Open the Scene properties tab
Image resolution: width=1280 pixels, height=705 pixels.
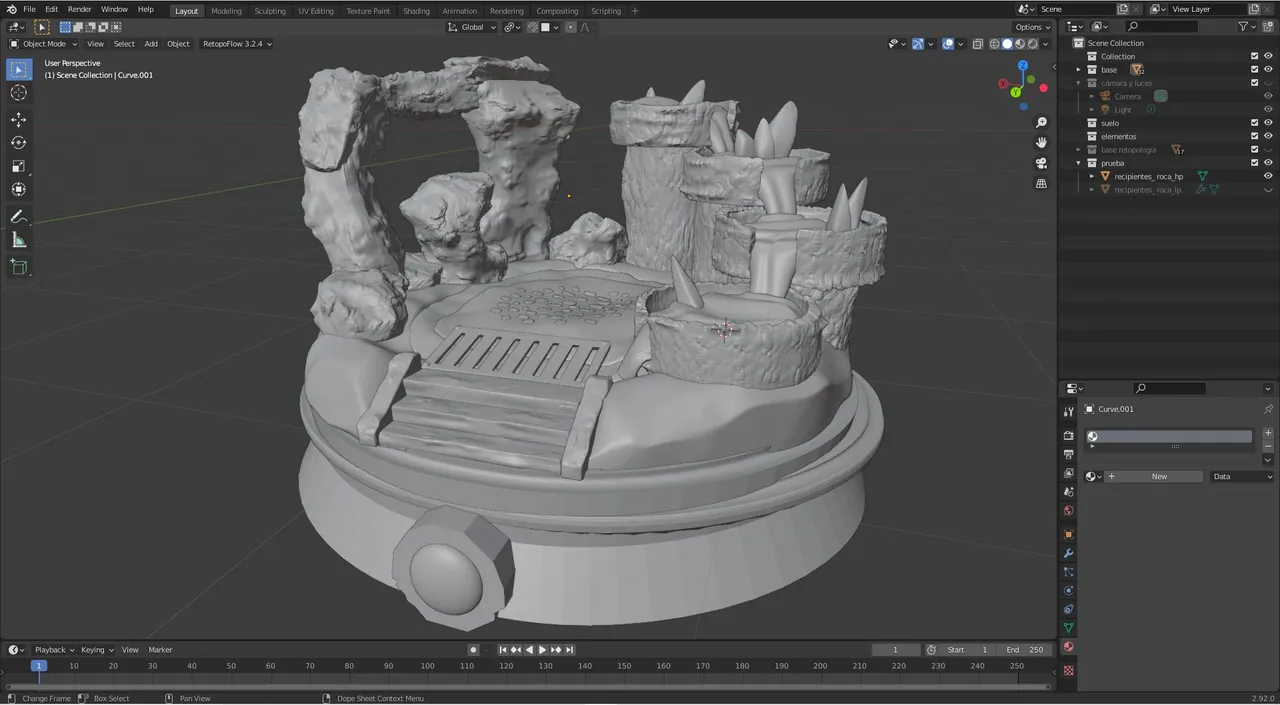tap(1068, 492)
